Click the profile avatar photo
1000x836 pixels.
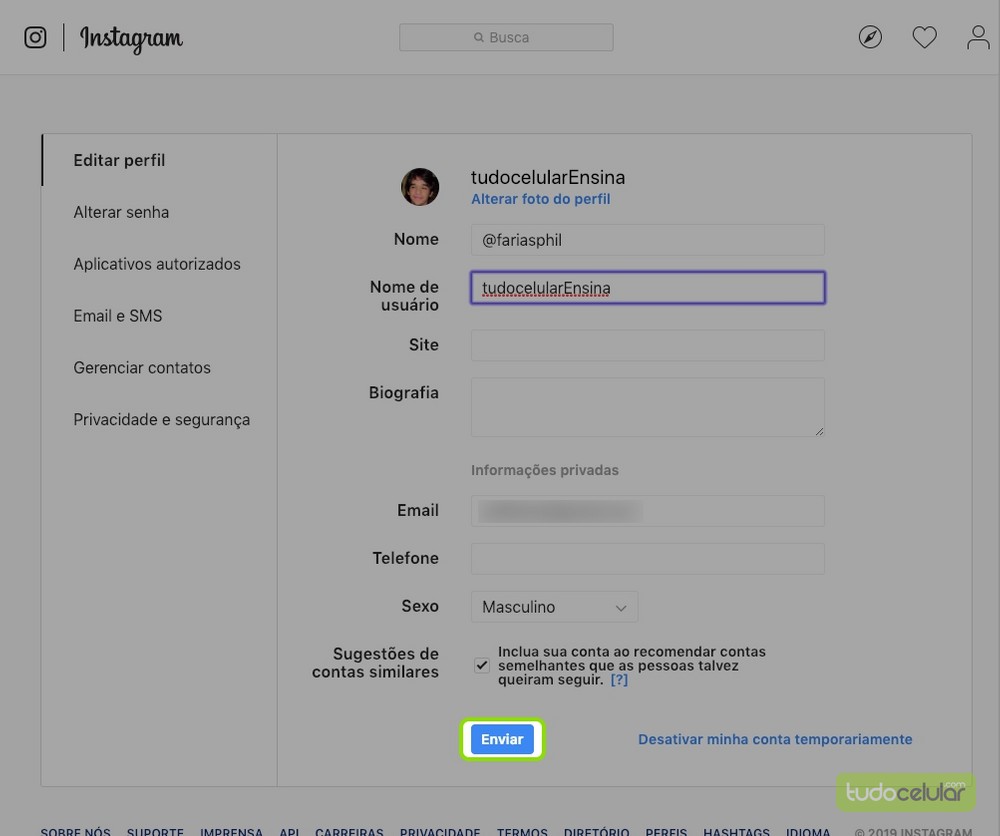(x=420, y=187)
